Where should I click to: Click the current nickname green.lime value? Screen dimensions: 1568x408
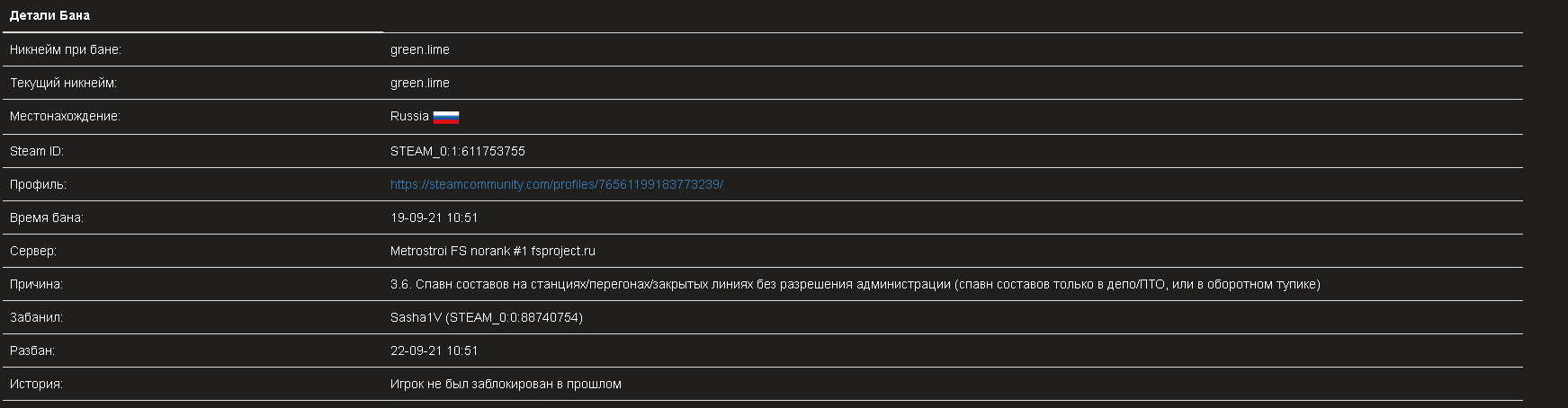coord(419,84)
